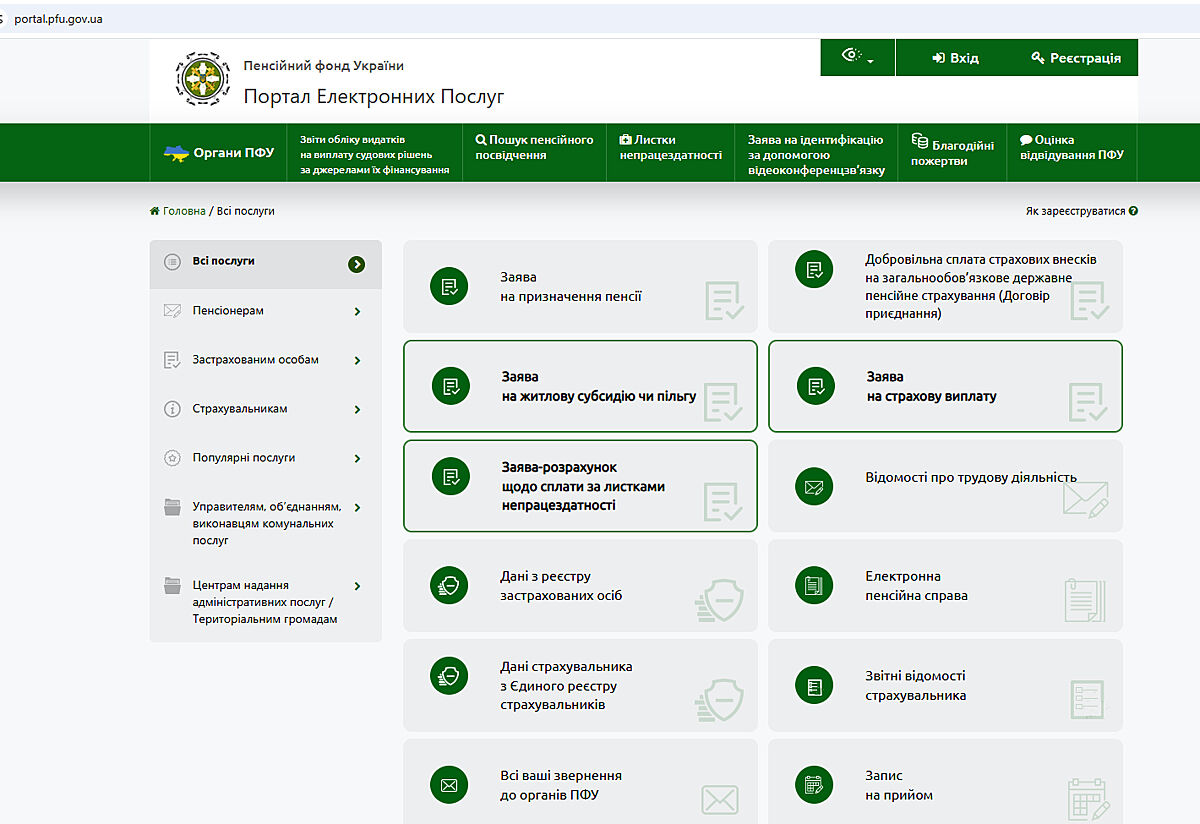Click the shield icon for Дані з реєстру застрахованих осіб
The image size is (1200, 824).
pyautogui.click(x=450, y=586)
